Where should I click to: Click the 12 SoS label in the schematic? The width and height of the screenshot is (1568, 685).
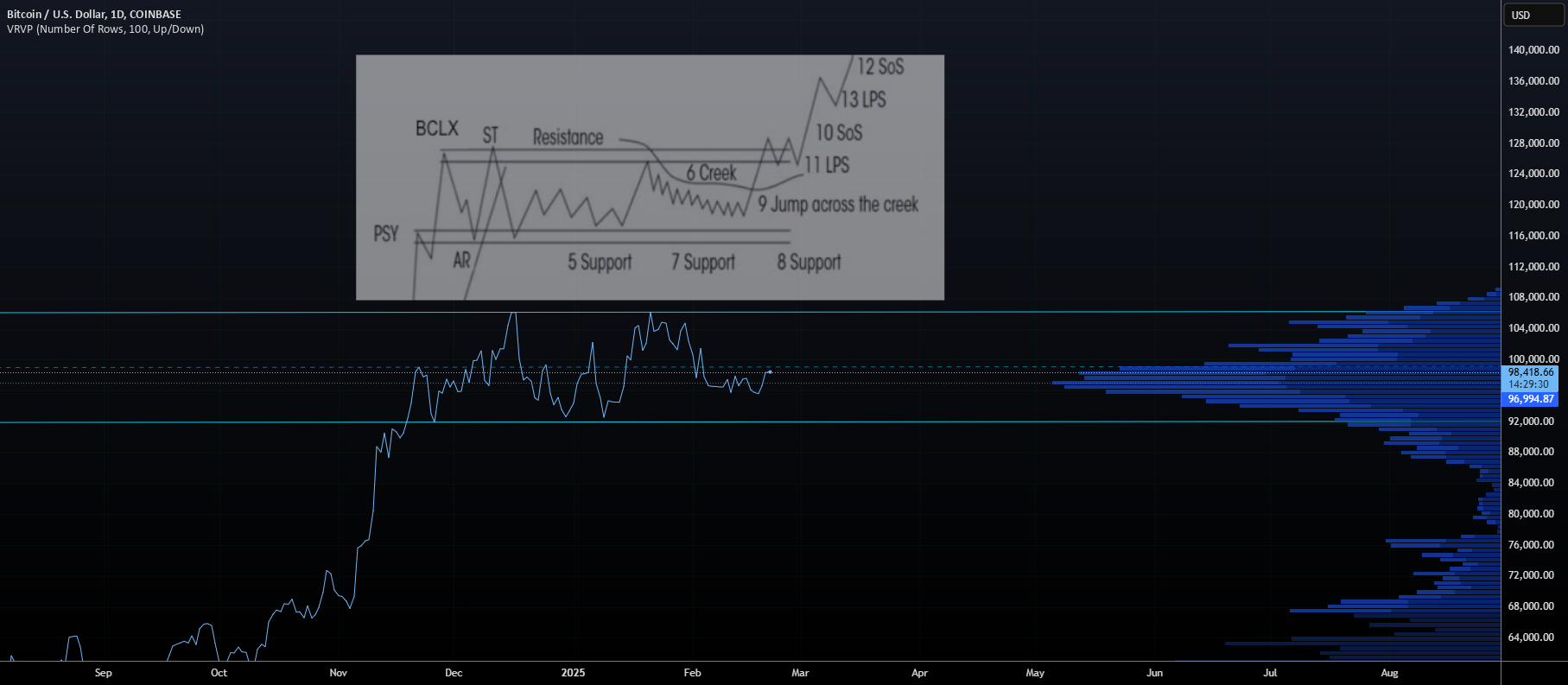(x=880, y=67)
